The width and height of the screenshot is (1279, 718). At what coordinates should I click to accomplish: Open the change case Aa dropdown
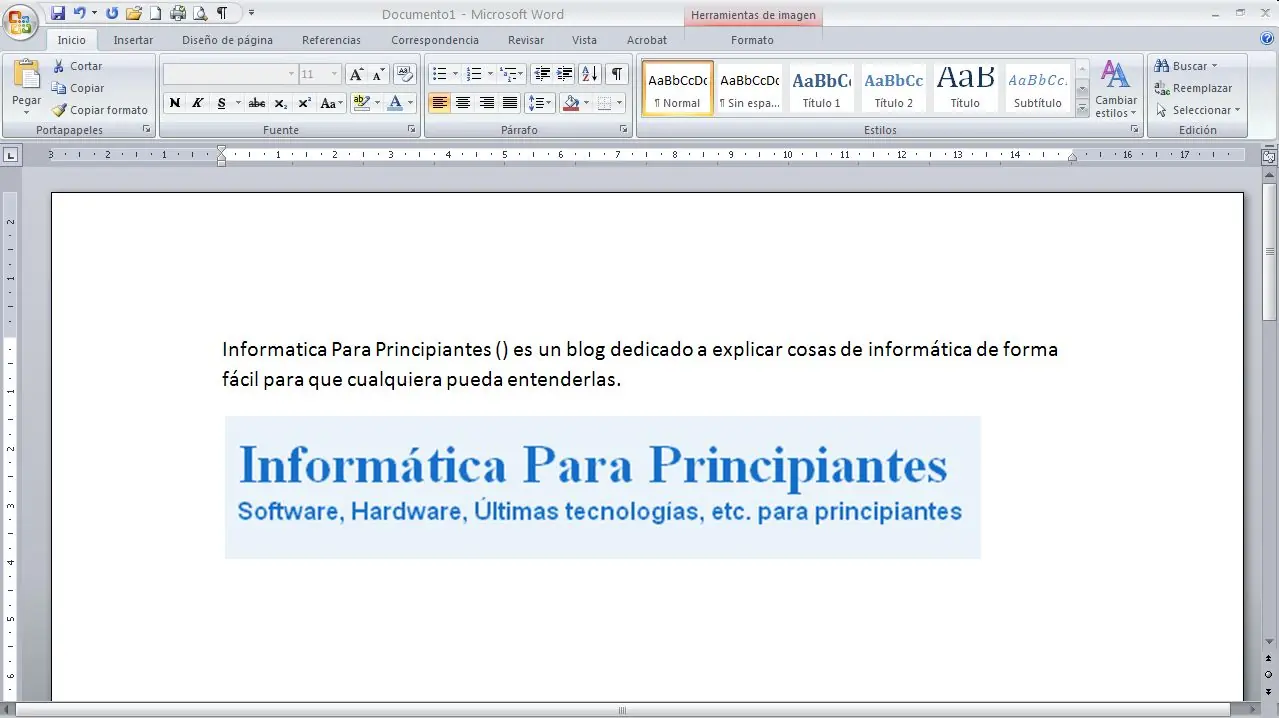(x=332, y=103)
